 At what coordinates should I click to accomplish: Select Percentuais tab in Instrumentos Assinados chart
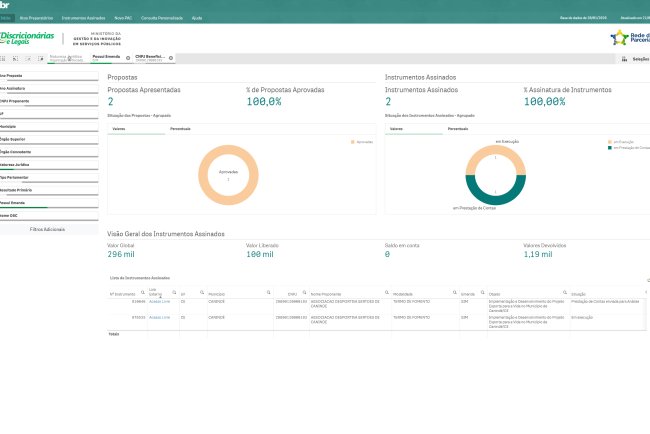tap(458, 129)
